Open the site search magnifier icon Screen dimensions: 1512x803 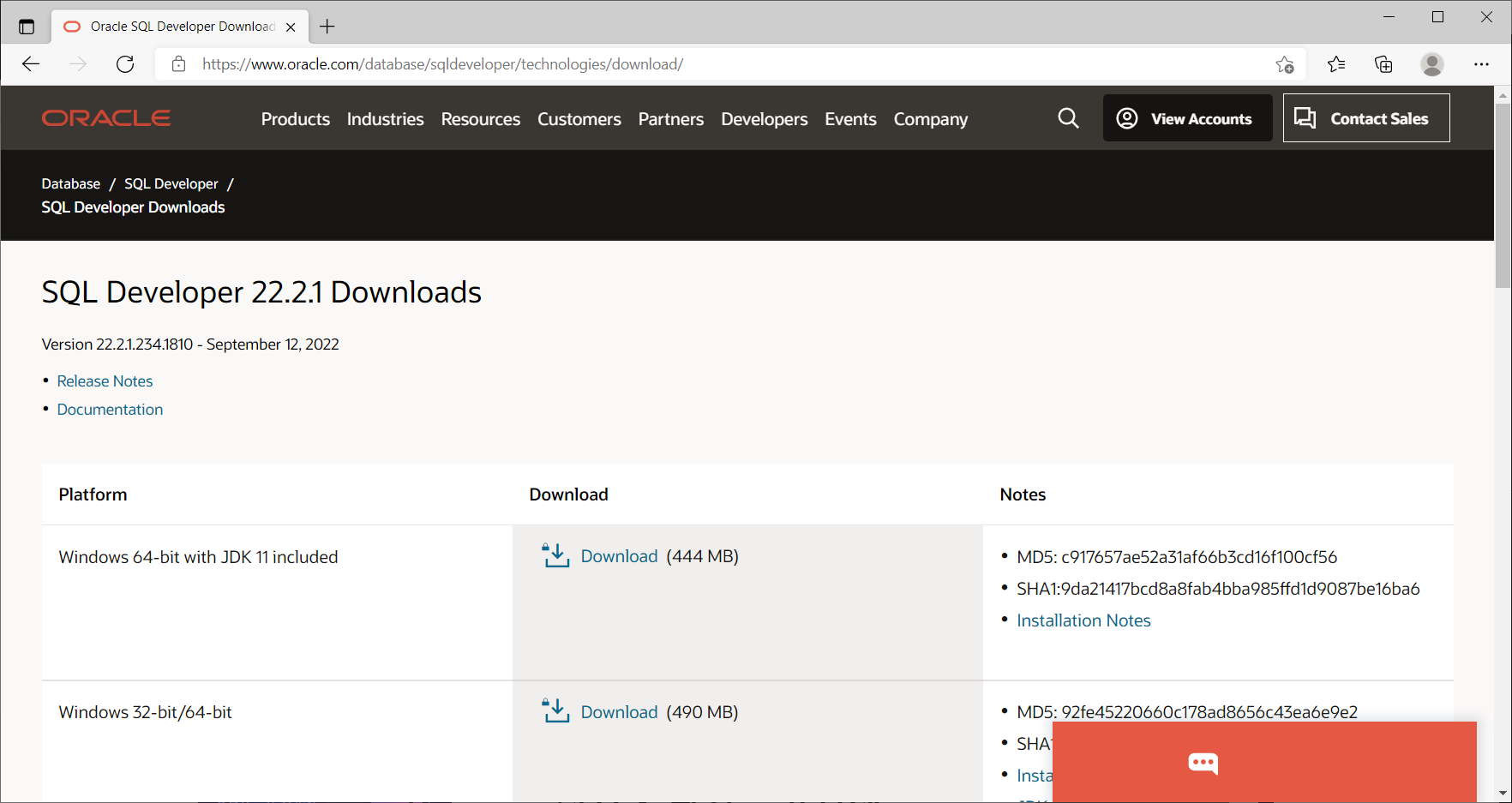coord(1068,118)
